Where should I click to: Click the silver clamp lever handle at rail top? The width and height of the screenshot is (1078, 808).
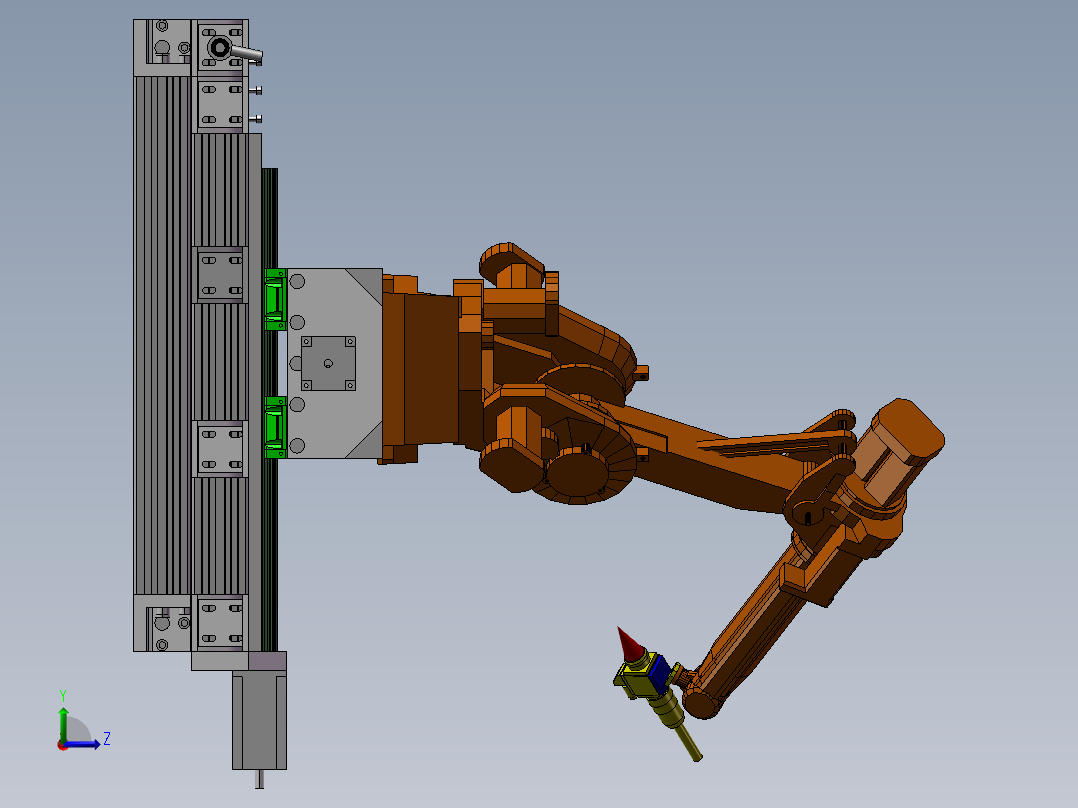coord(245,52)
